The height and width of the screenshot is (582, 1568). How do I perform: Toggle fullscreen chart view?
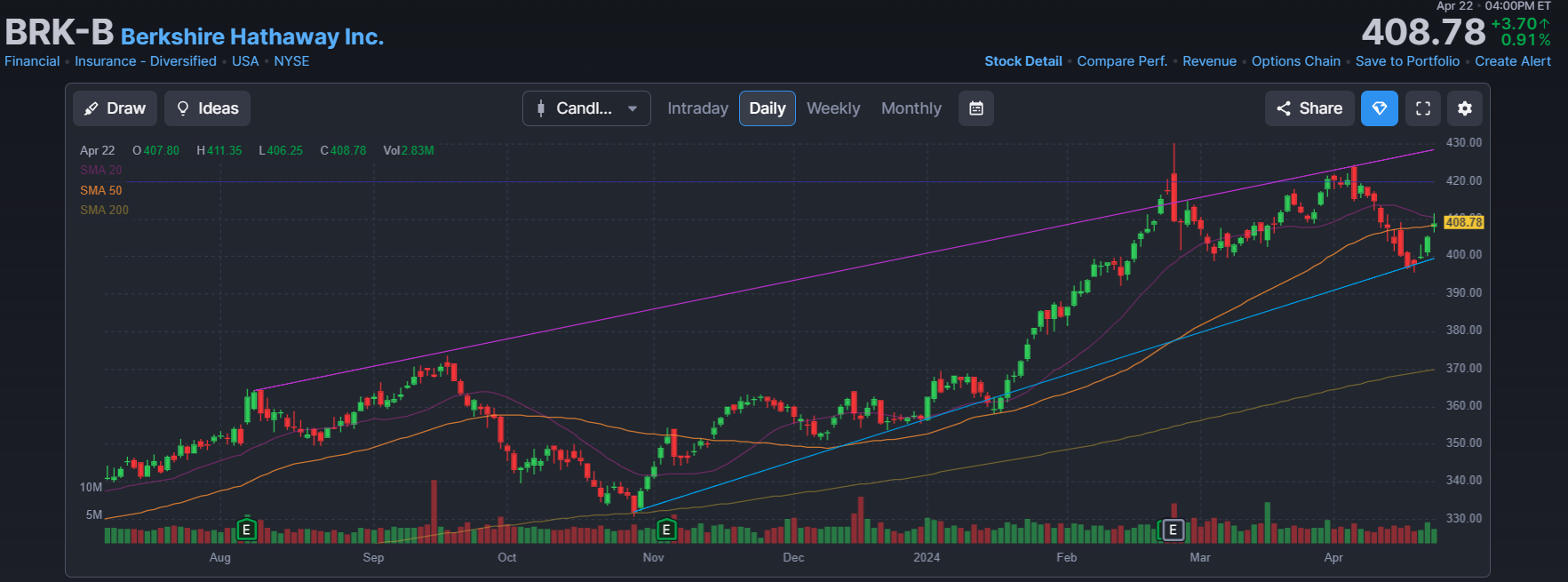1423,108
